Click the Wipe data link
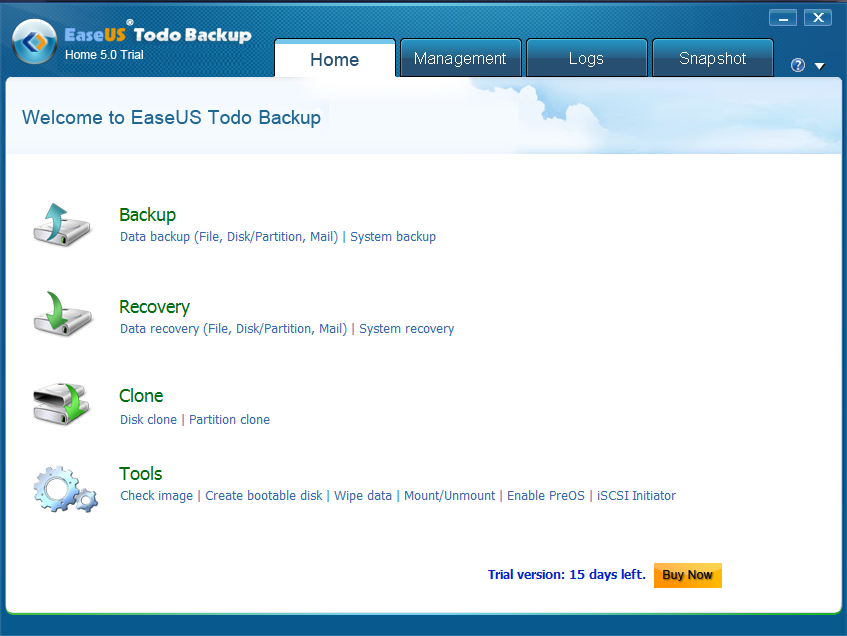 click(363, 496)
